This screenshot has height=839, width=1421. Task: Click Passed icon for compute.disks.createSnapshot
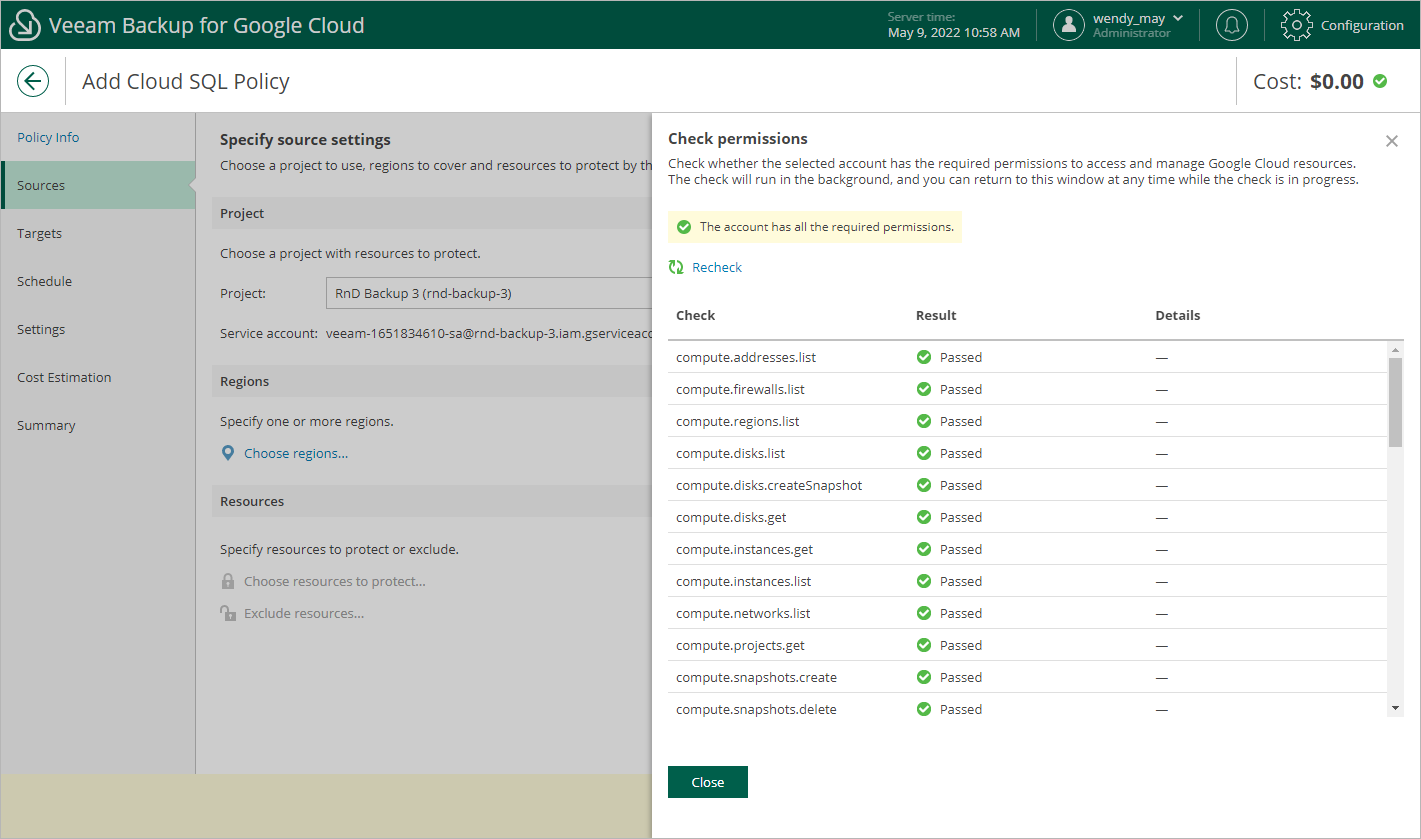point(924,485)
